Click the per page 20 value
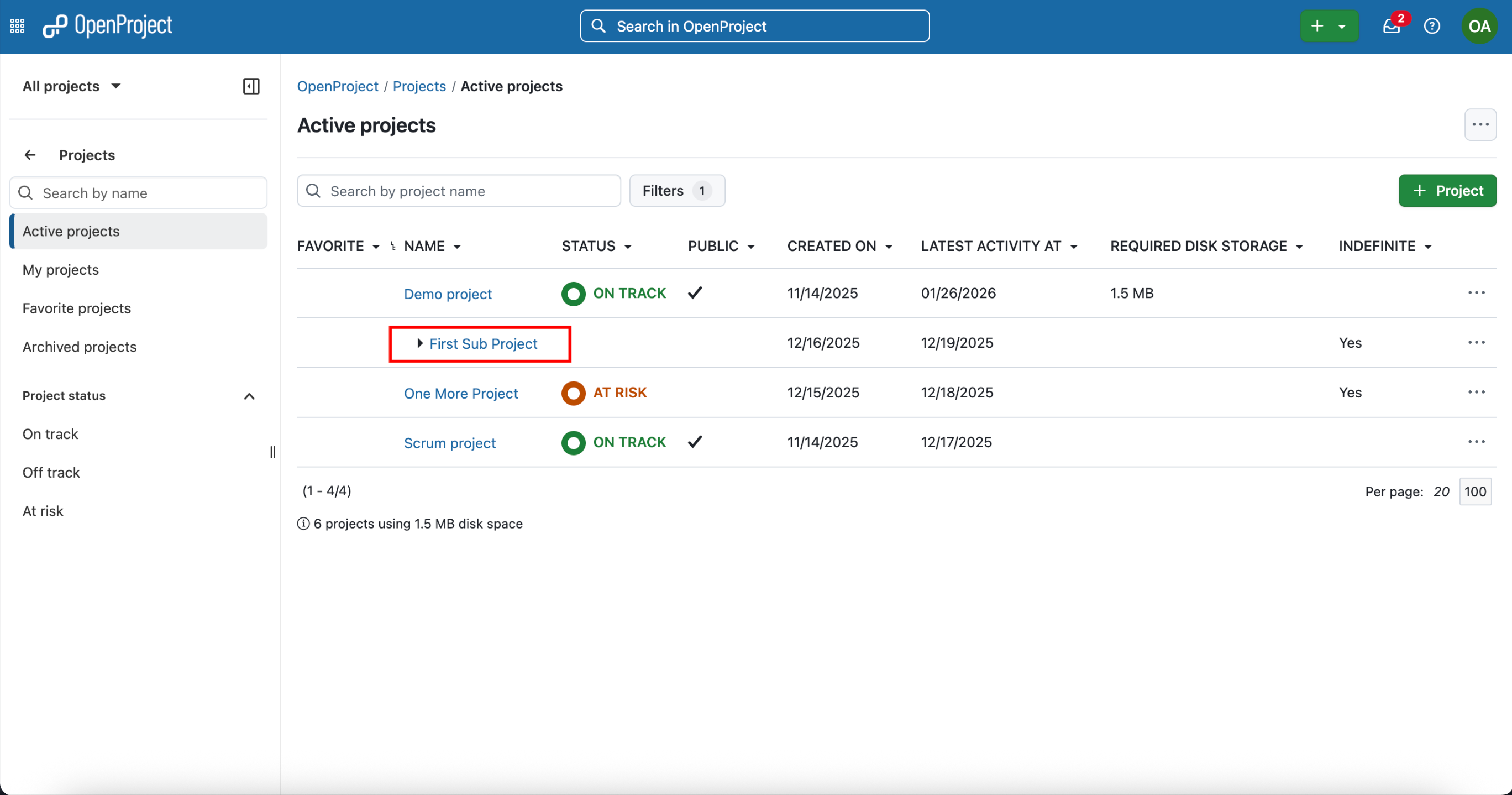Viewport: 1512px width, 795px height. pyautogui.click(x=1441, y=492)
